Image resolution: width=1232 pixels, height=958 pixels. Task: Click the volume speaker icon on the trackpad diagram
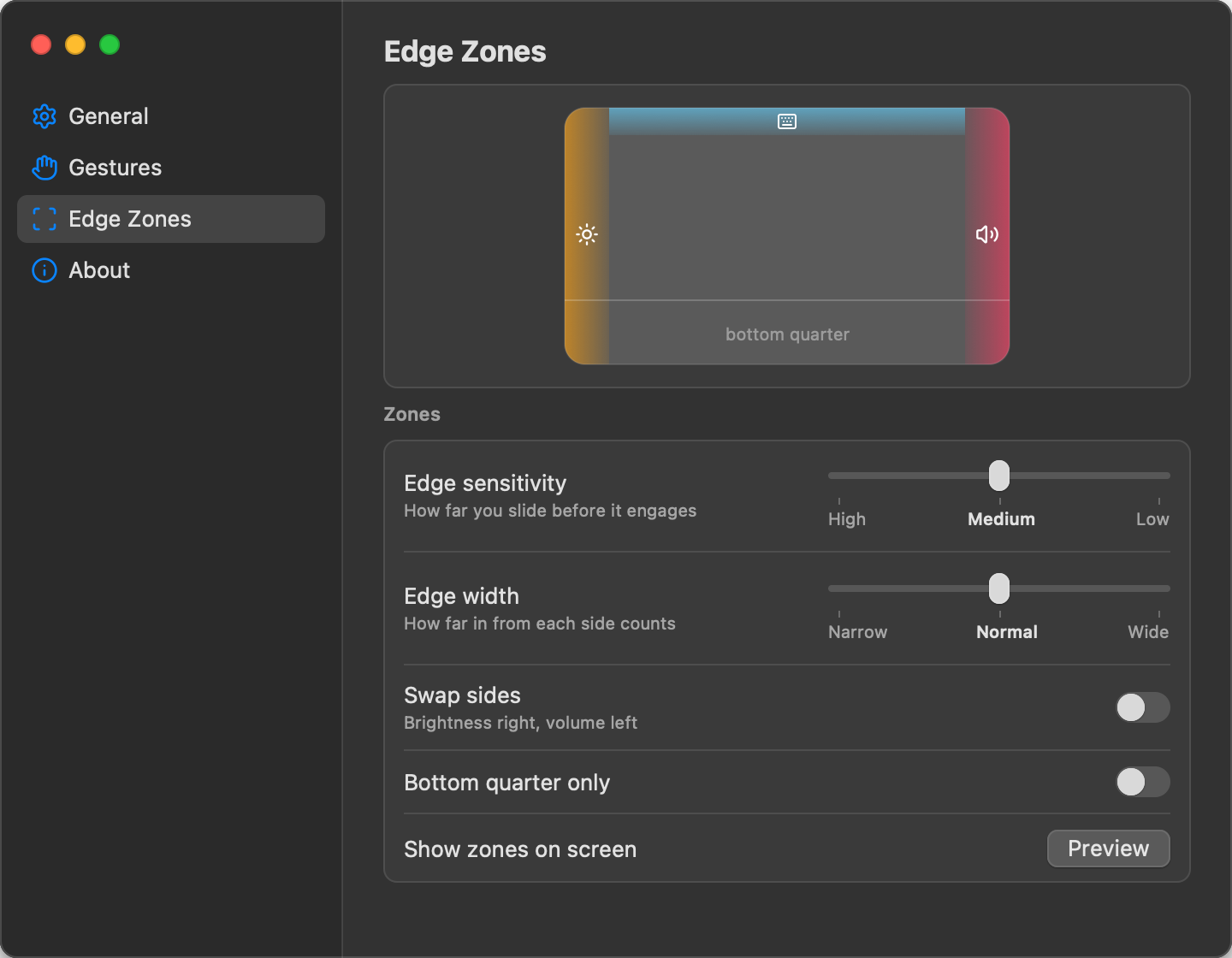(x=987, y=234)
